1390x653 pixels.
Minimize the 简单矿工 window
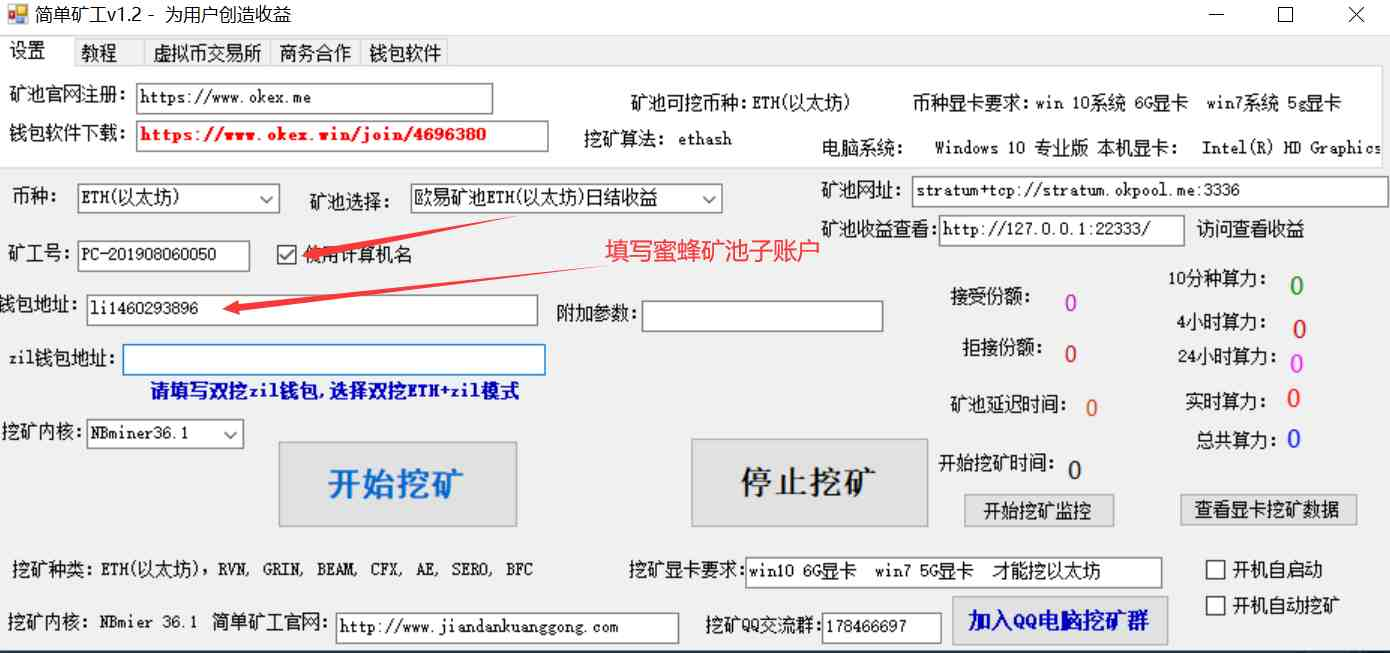[1216, 15]
